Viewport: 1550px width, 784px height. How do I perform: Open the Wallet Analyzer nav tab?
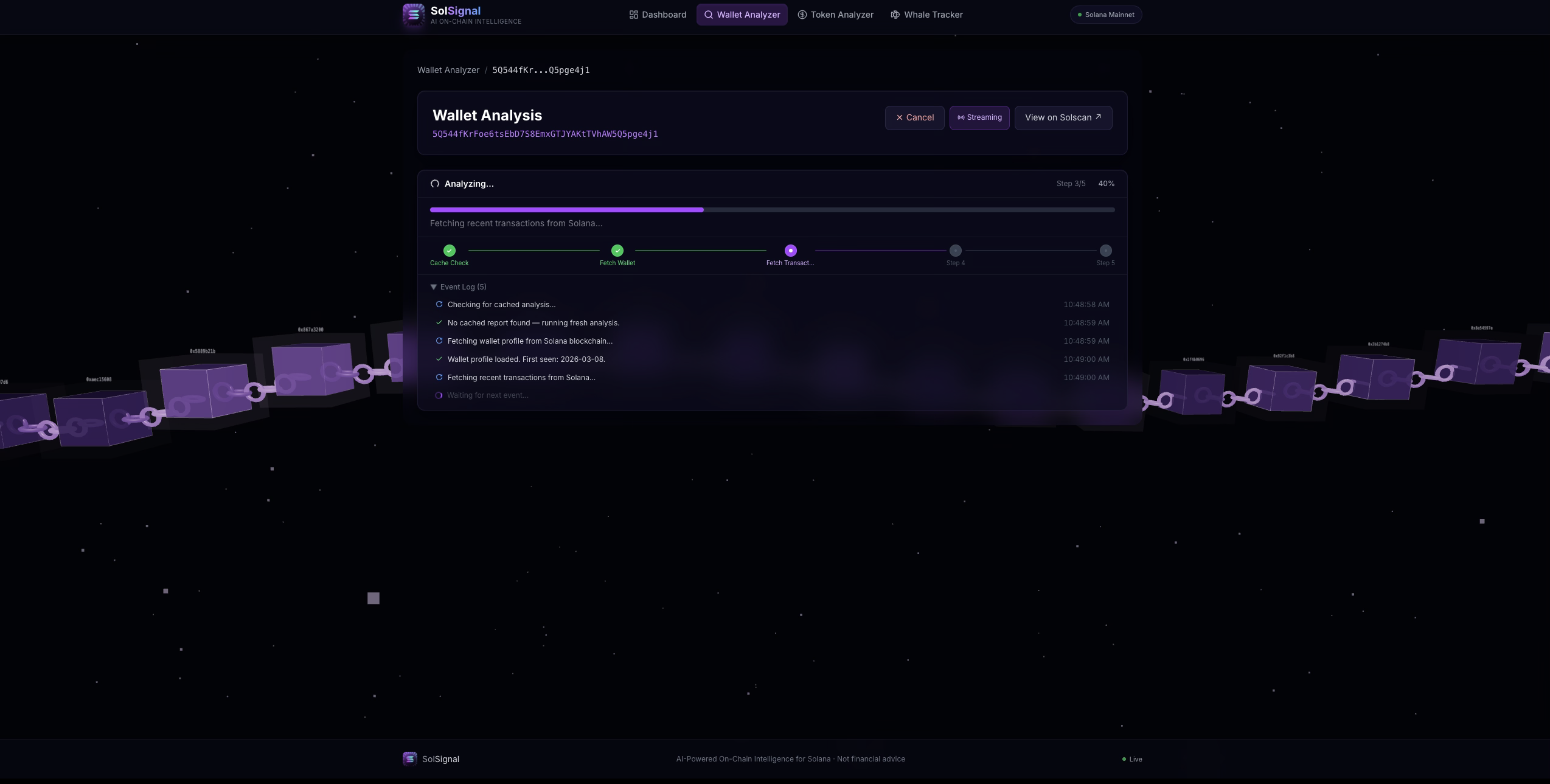742,15
